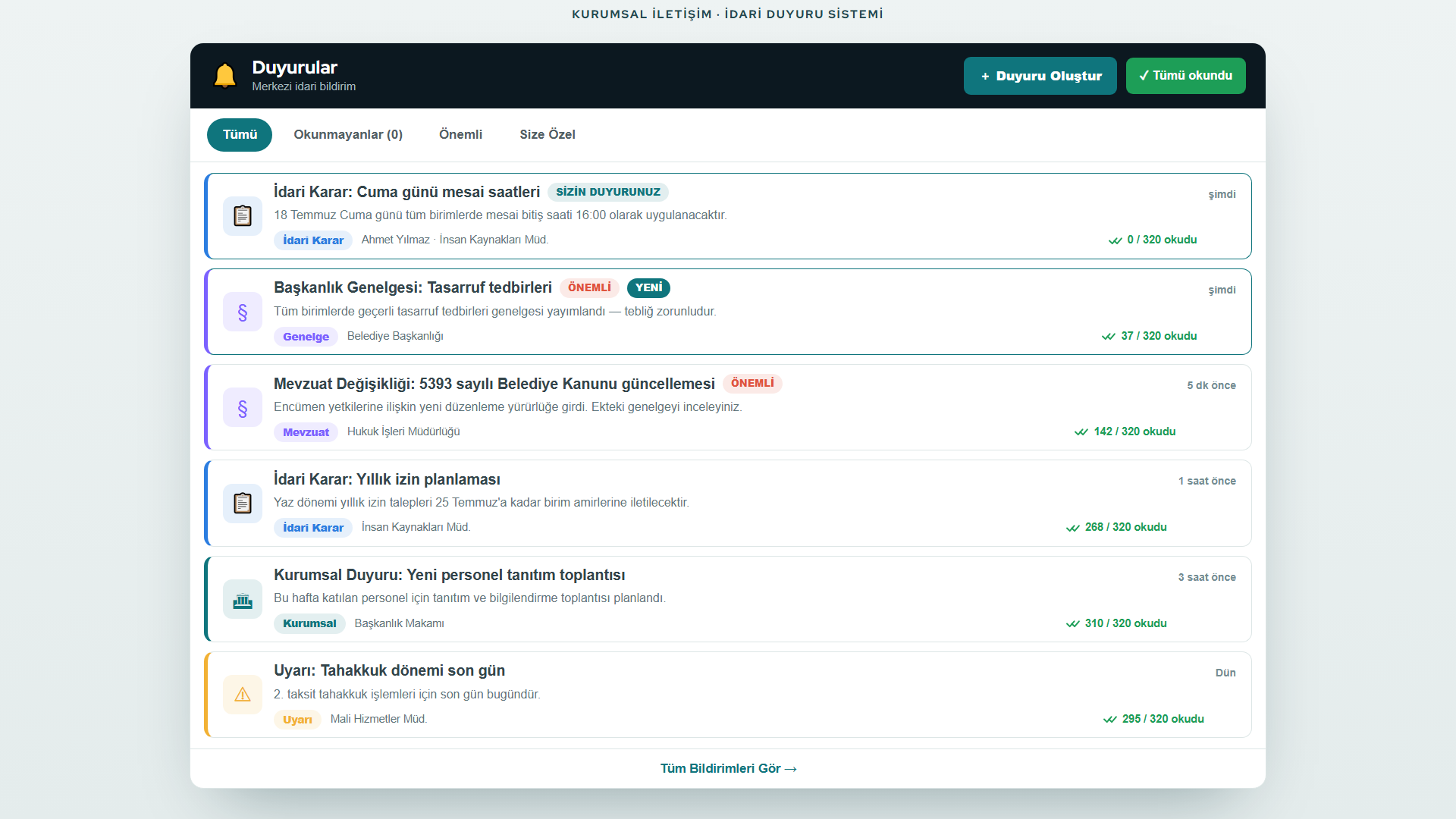Click the İdari Karar tag on Cuma günü announcement

pyautogui.click(x=313, y=240)
